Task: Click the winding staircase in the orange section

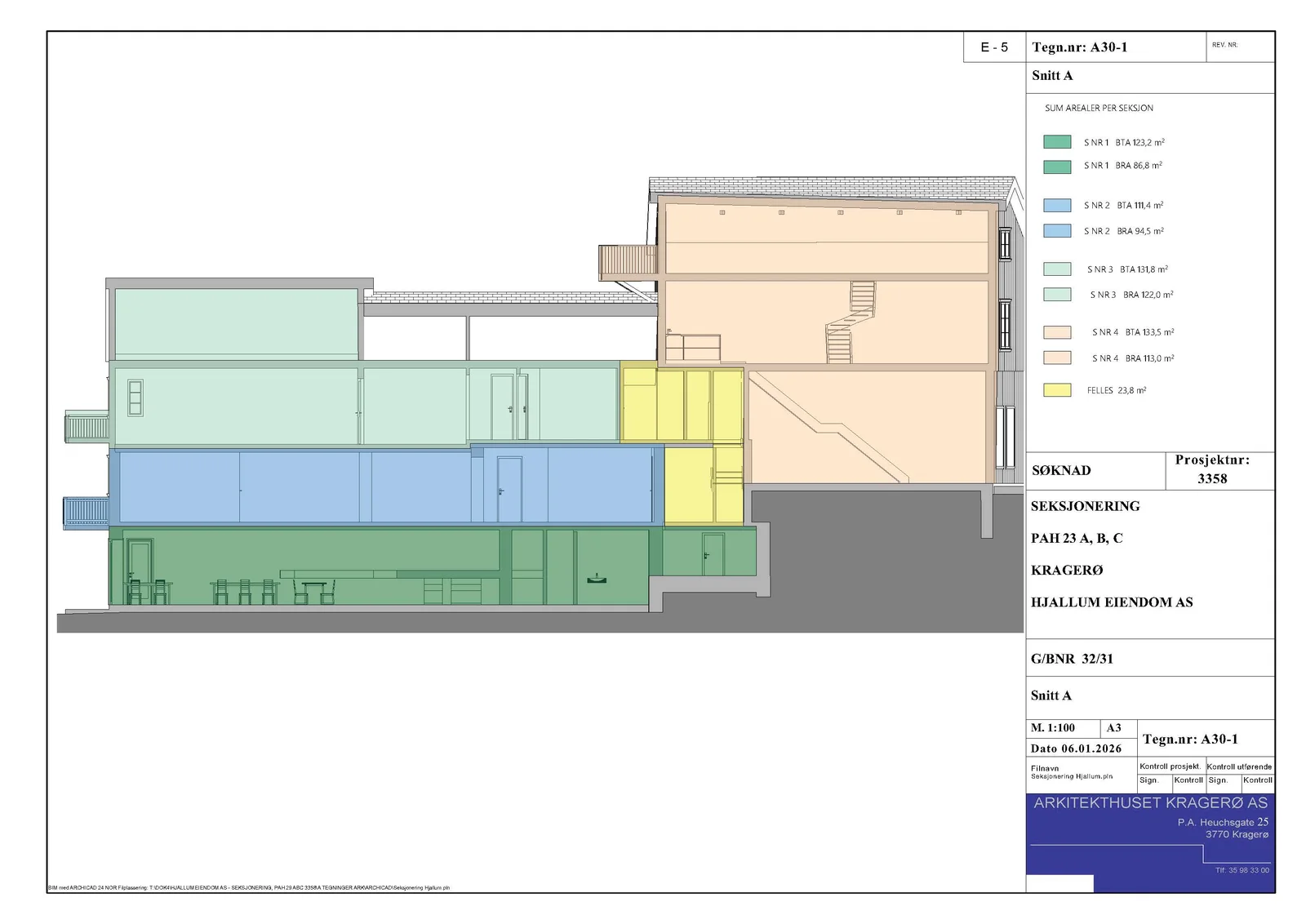Action: [850, 322]
